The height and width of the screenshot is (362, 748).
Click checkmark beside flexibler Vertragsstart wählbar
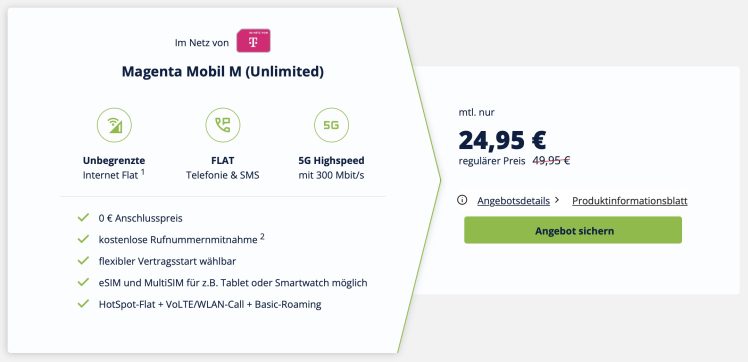pos(83,261)
